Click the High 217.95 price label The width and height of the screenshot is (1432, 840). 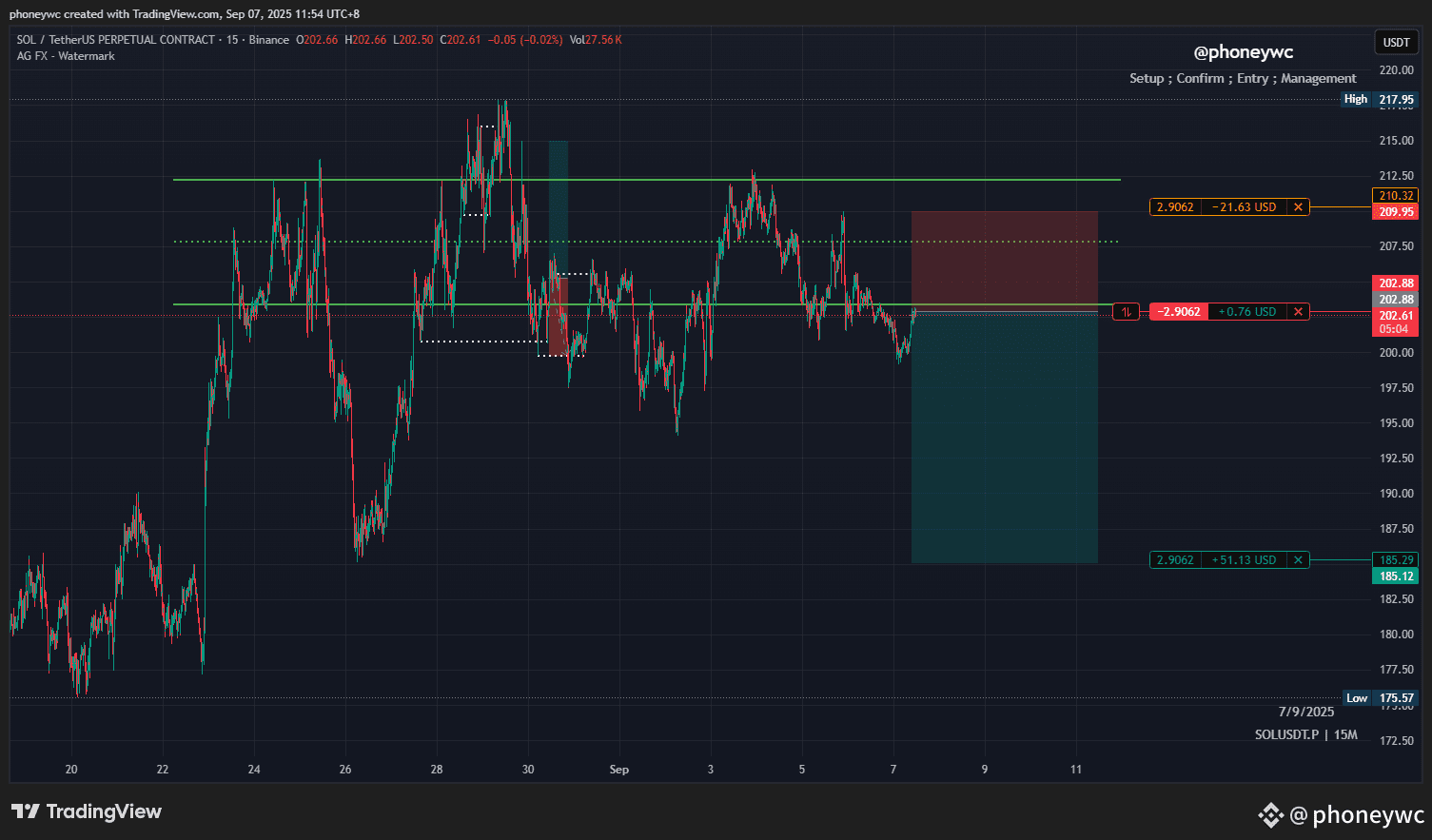click(1379, 99)
